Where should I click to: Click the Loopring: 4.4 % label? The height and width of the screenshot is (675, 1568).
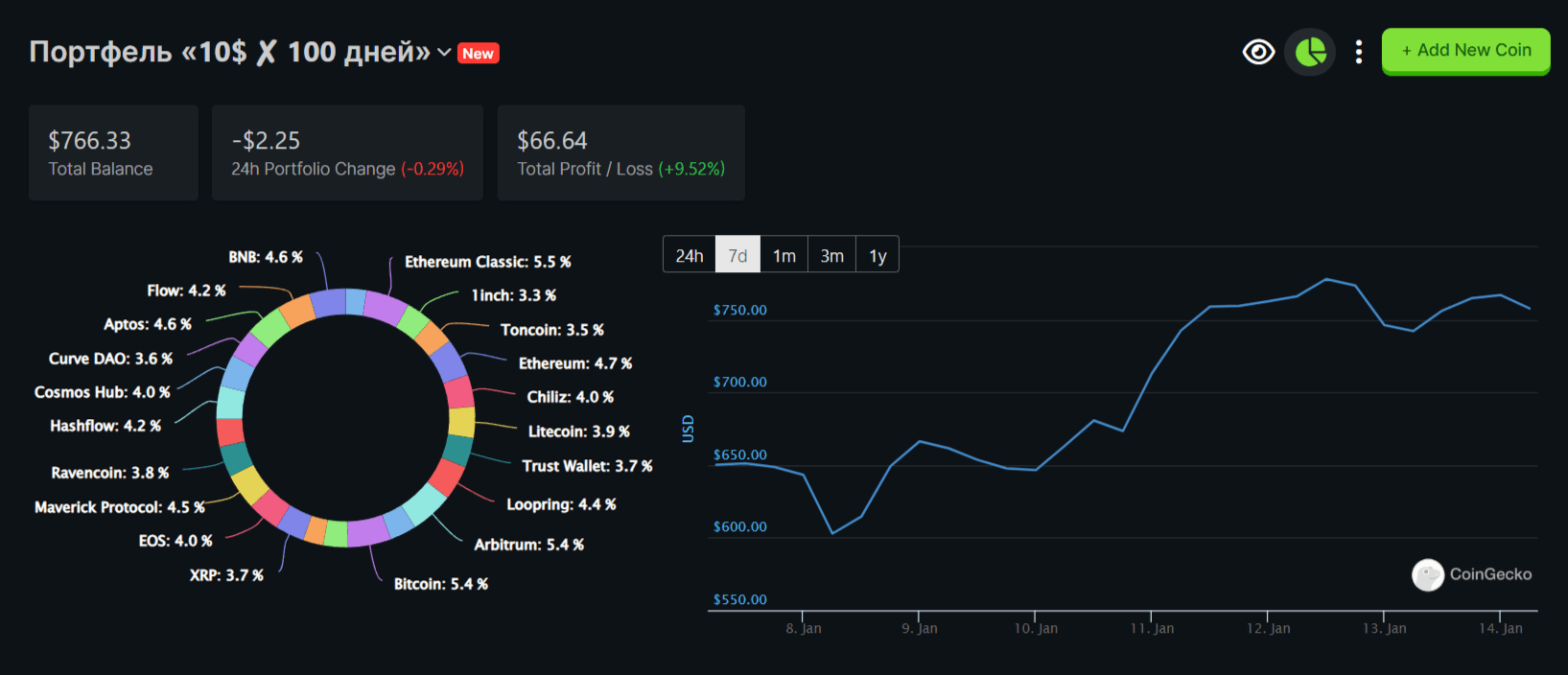(562, 504)
